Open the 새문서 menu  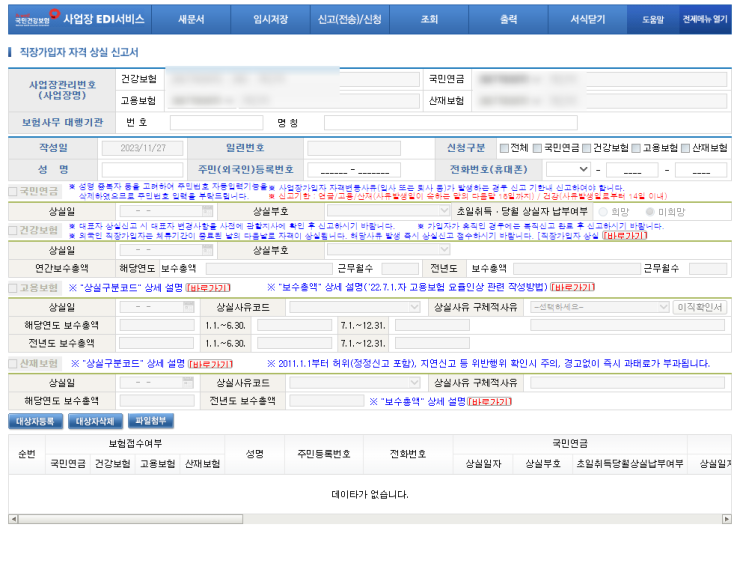191,19
